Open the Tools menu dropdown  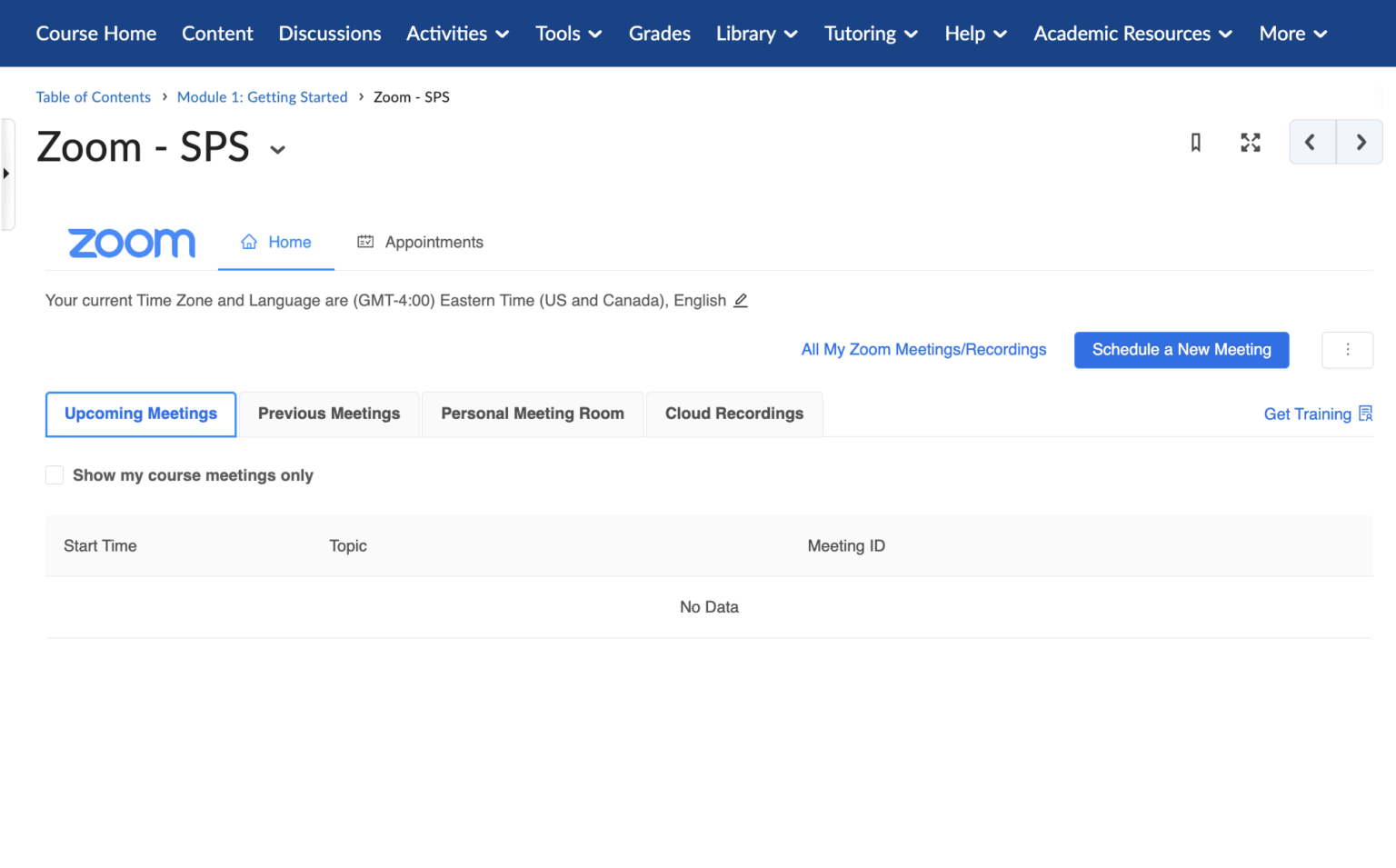(568, 34)
